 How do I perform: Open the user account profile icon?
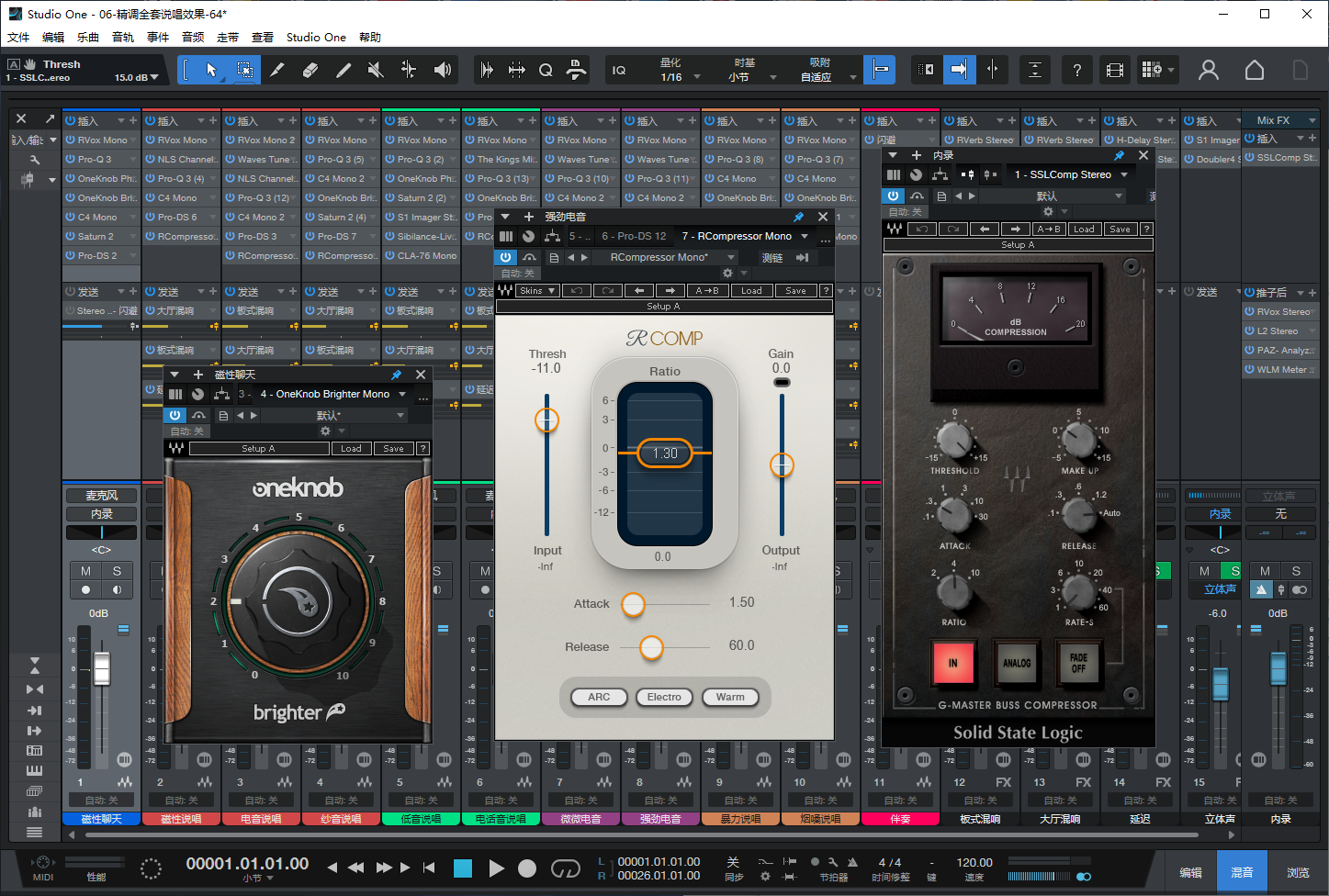tap(1209, 70)
